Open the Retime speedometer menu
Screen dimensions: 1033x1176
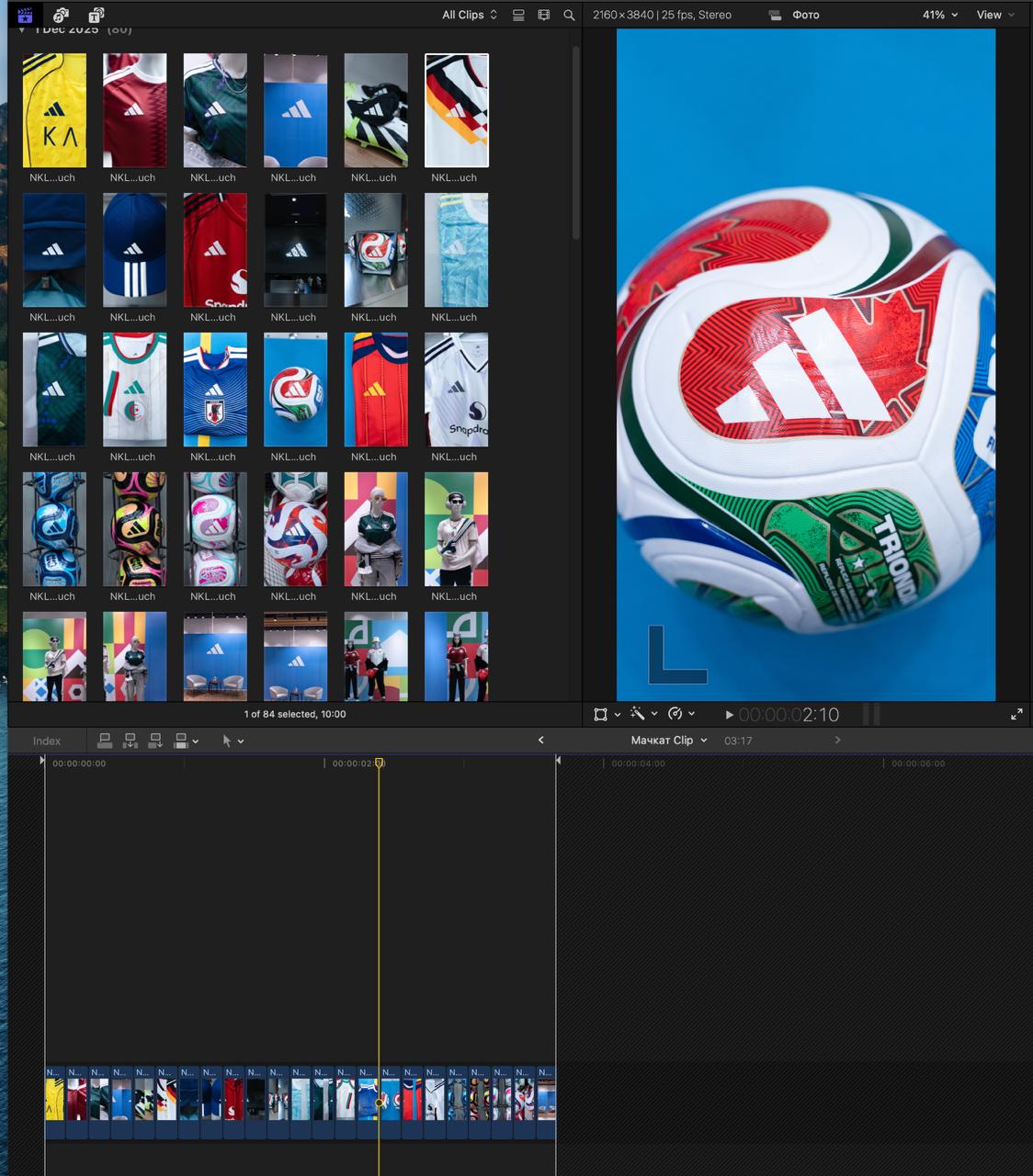pyautogui.click(x=675, y=714)
